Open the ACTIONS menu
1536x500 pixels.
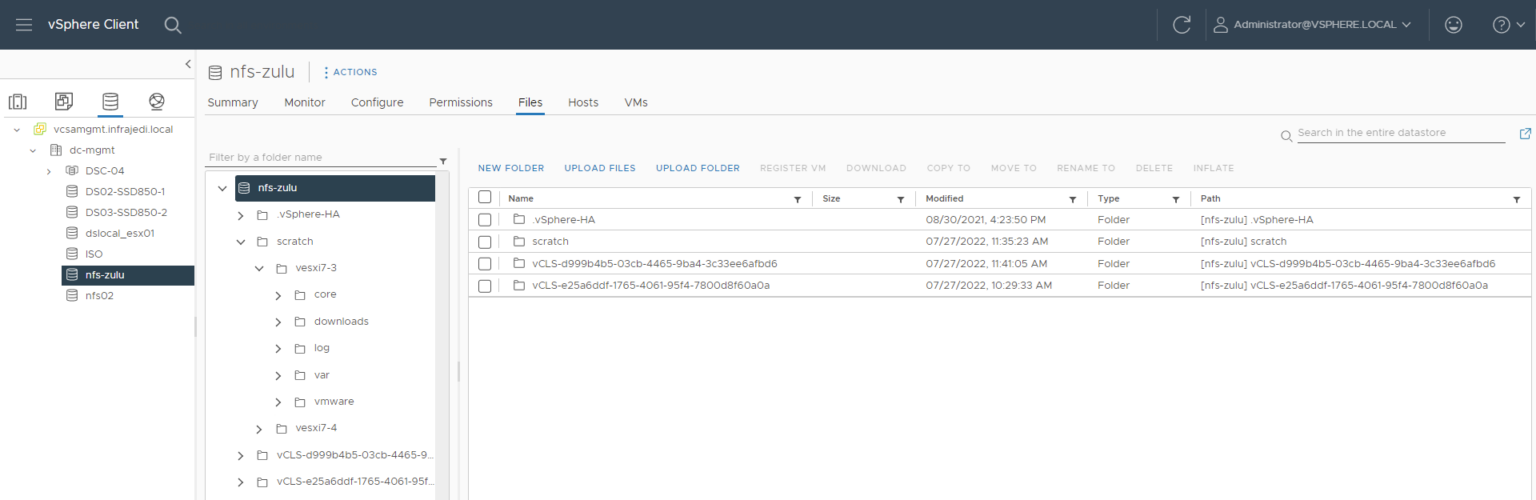pyautogui.click(x=350, y=72)
